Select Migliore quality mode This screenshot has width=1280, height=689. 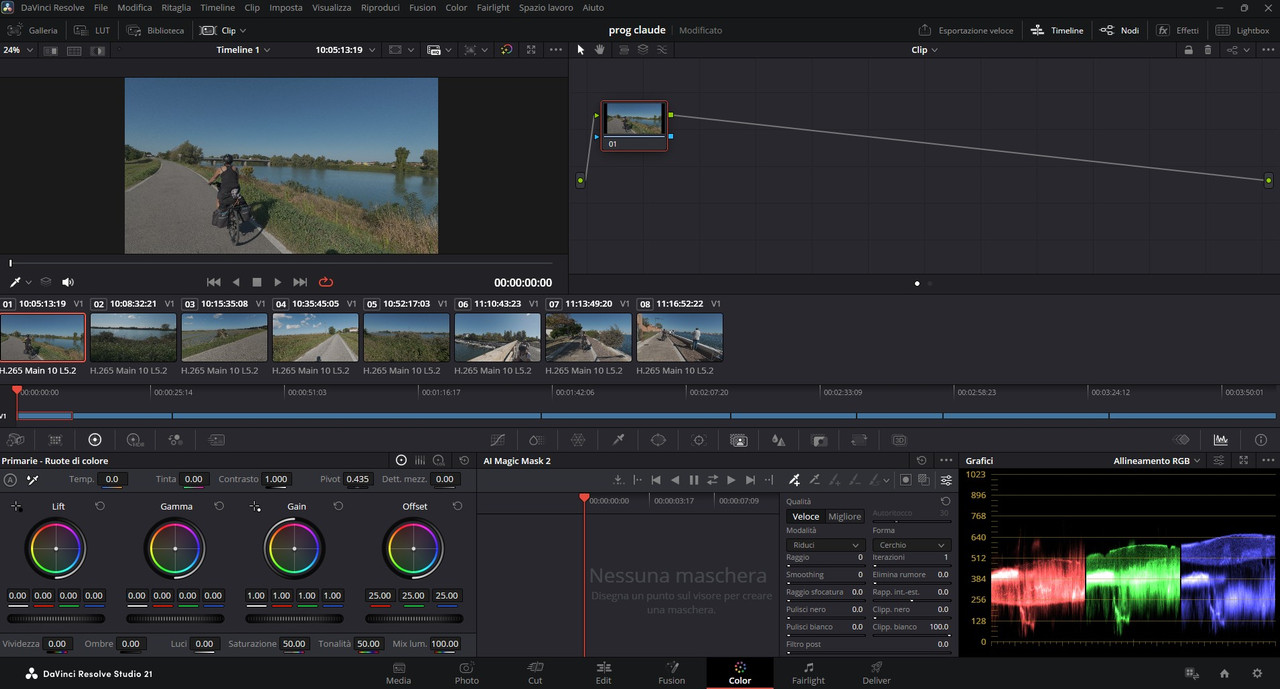pos(844,517)
